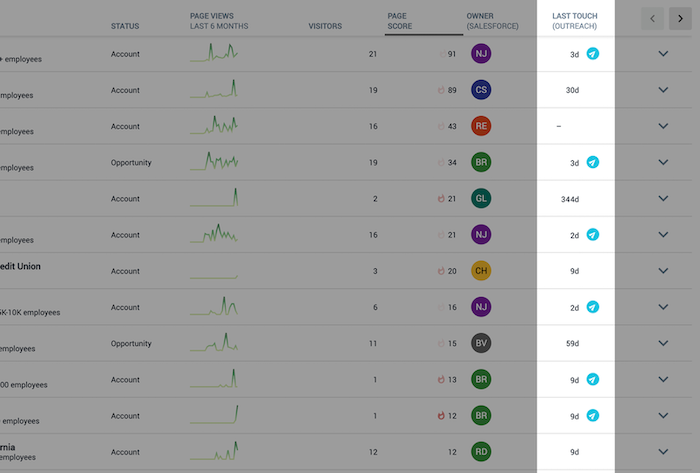Sort by Owner (Salesforce) column header
Viewport: 700px width, 473px height.
(492, 21)
